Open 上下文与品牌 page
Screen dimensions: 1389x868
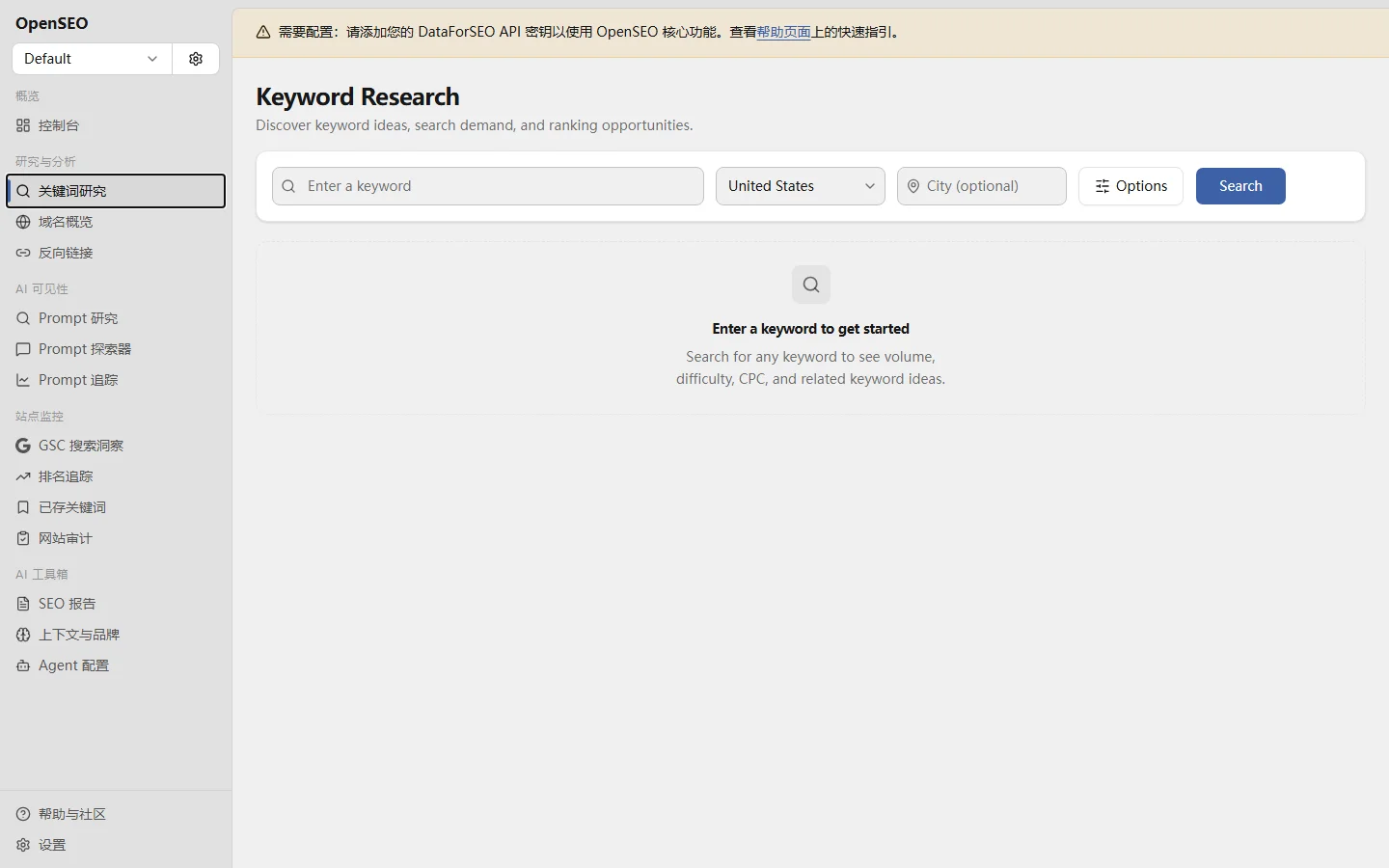point(116,635)
